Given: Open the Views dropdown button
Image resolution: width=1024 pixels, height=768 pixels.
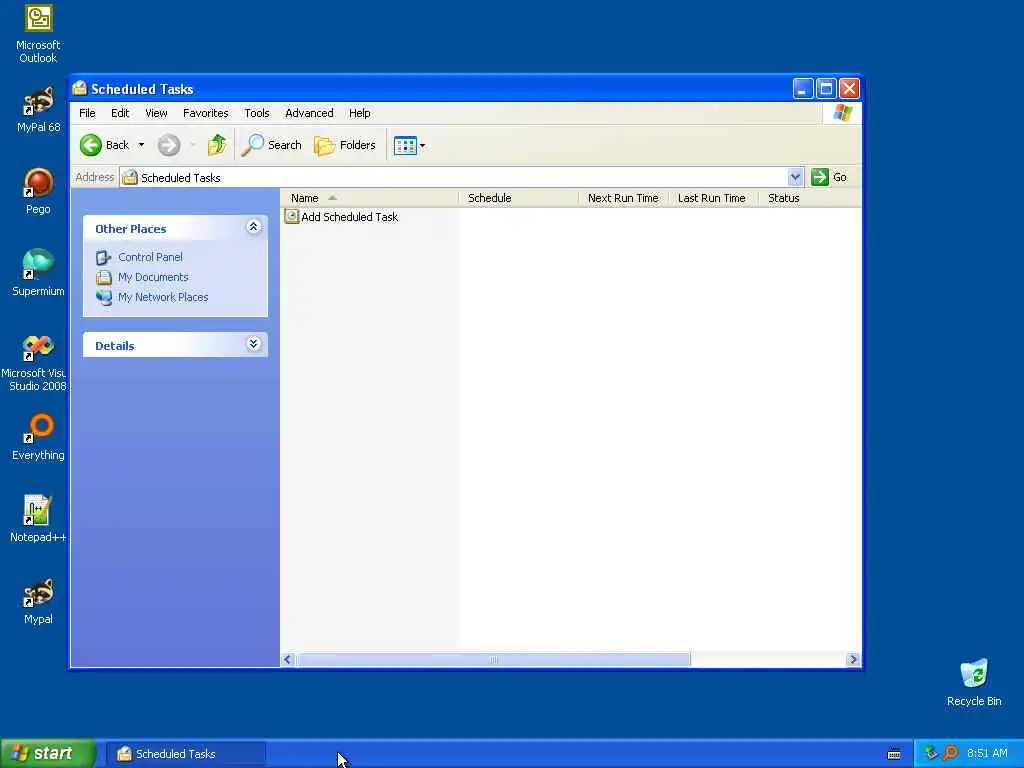Looking at the screenshot, I should 409,145.
